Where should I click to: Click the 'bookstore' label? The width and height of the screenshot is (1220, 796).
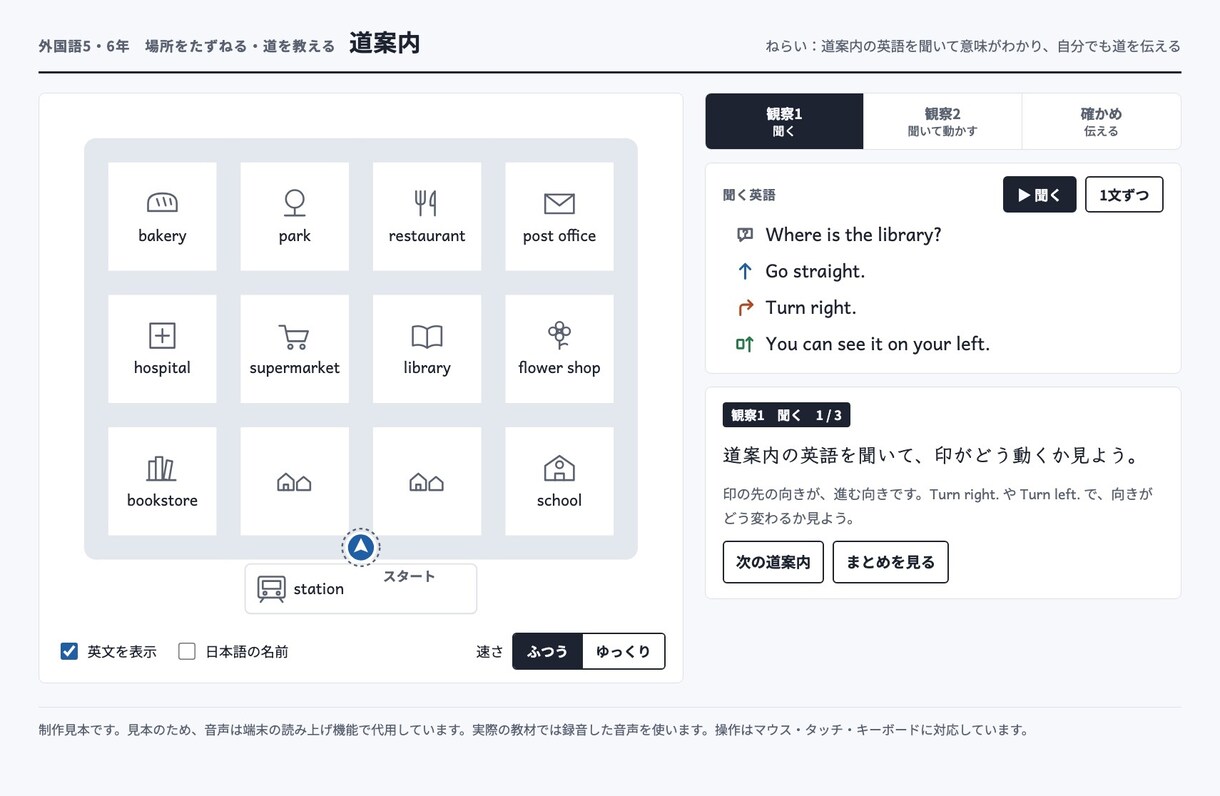pyautogui.click(x=162, y=500)
